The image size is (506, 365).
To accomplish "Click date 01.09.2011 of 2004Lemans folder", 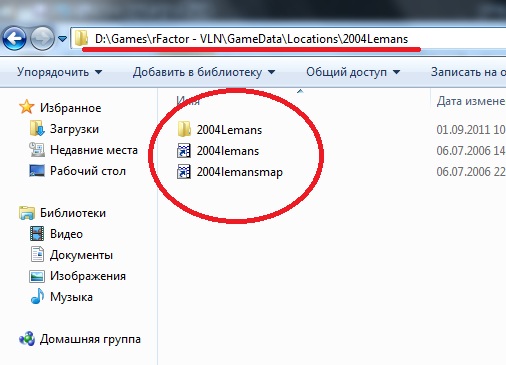I will [x=471, y=130].
